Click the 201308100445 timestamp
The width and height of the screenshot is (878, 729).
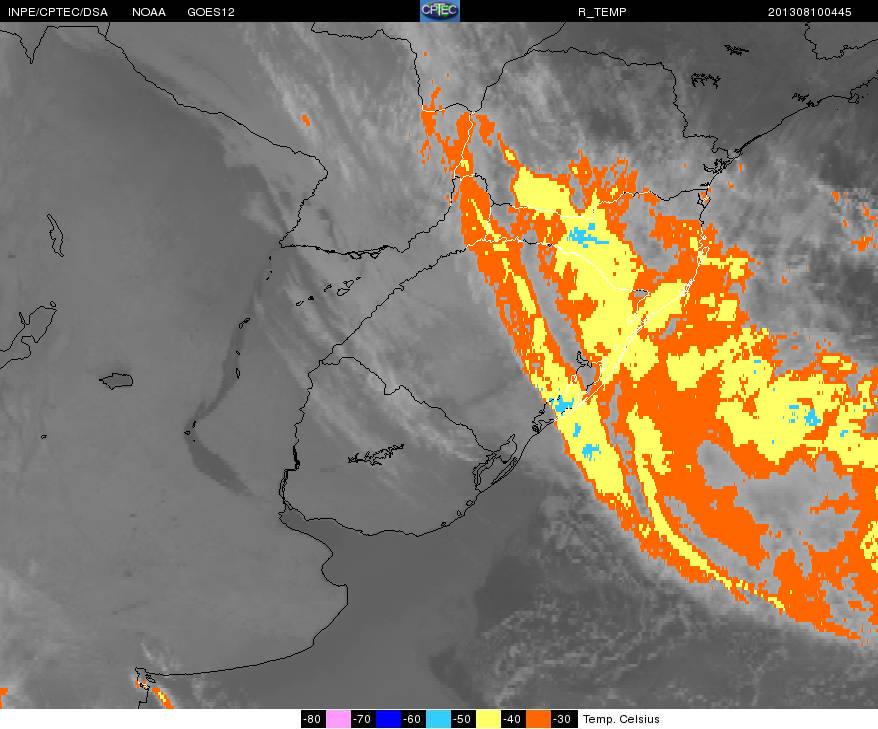(x=810, y=12)
